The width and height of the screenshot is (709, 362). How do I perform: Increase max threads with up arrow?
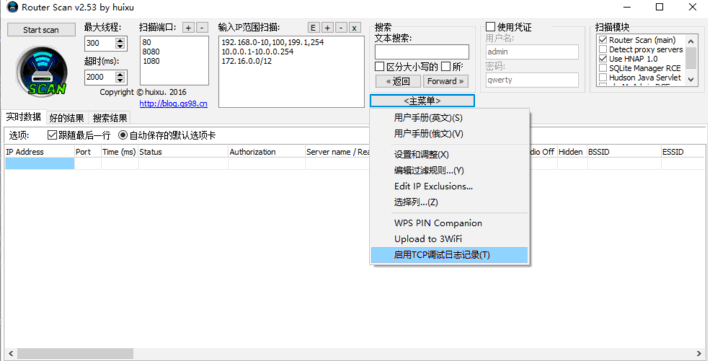click(x=120, y=41)
